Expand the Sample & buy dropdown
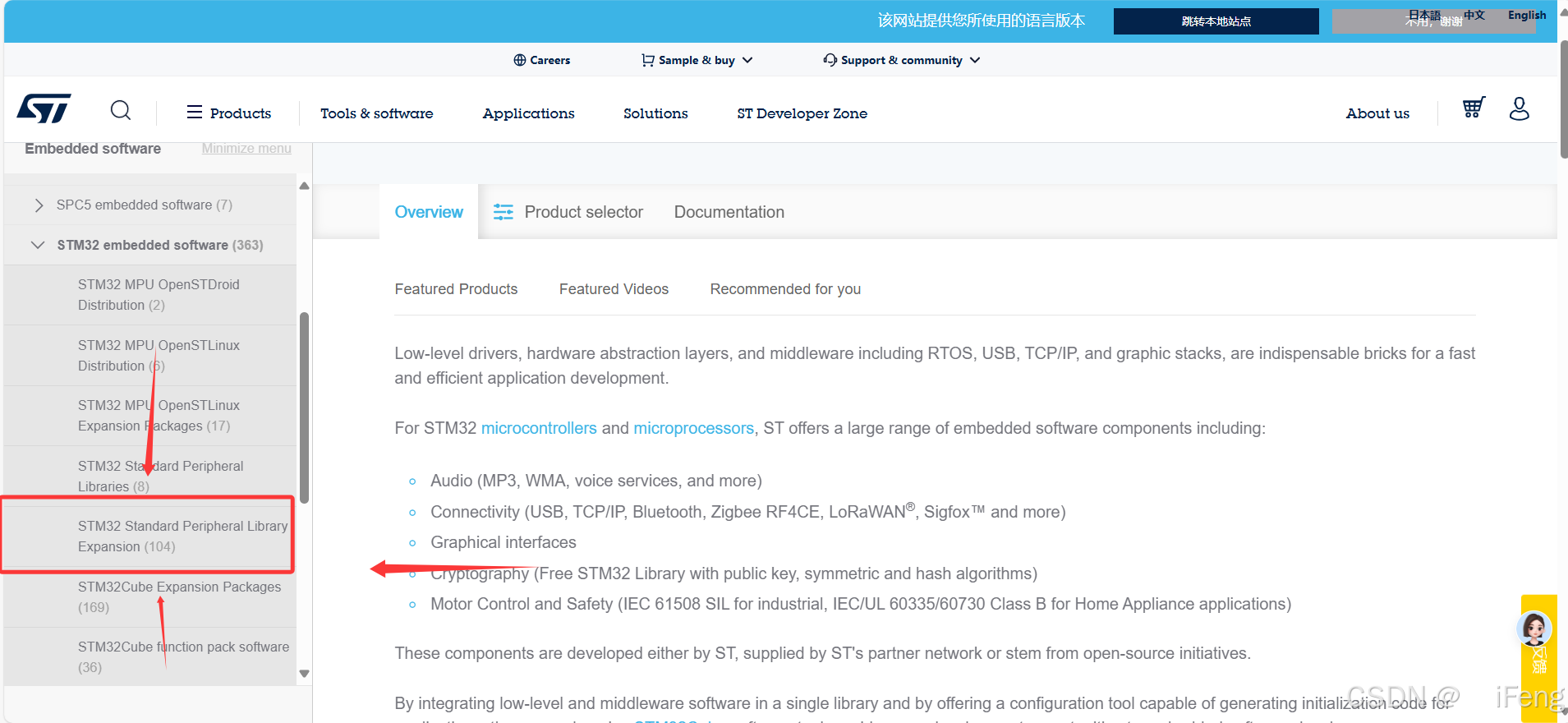This screenshot has width=1568, height=723. 747,60
